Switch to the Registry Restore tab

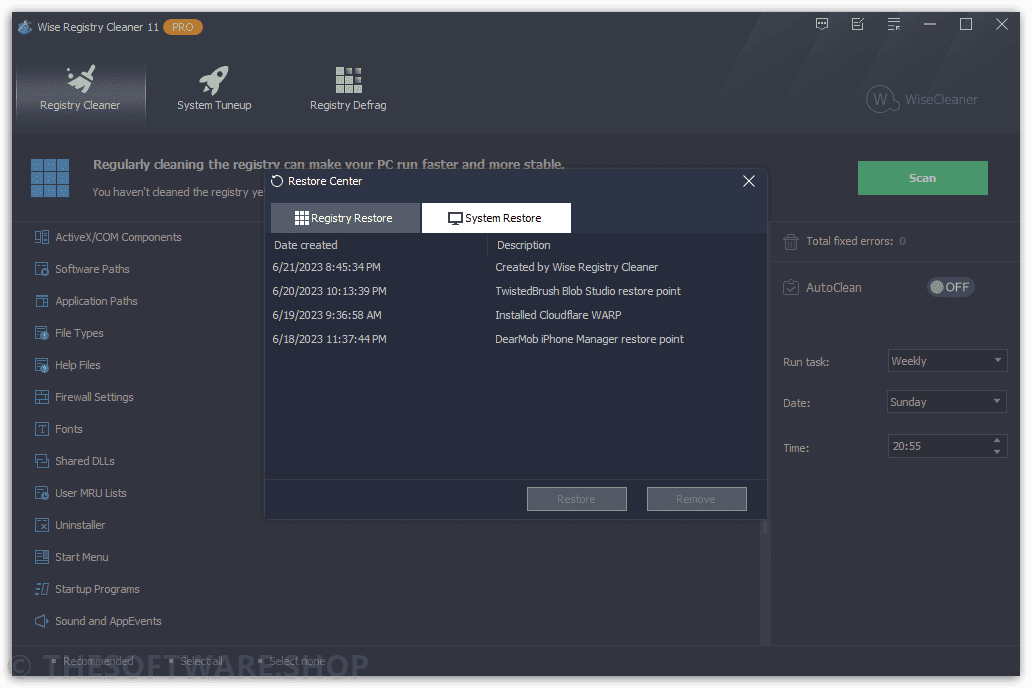(346, 218)
